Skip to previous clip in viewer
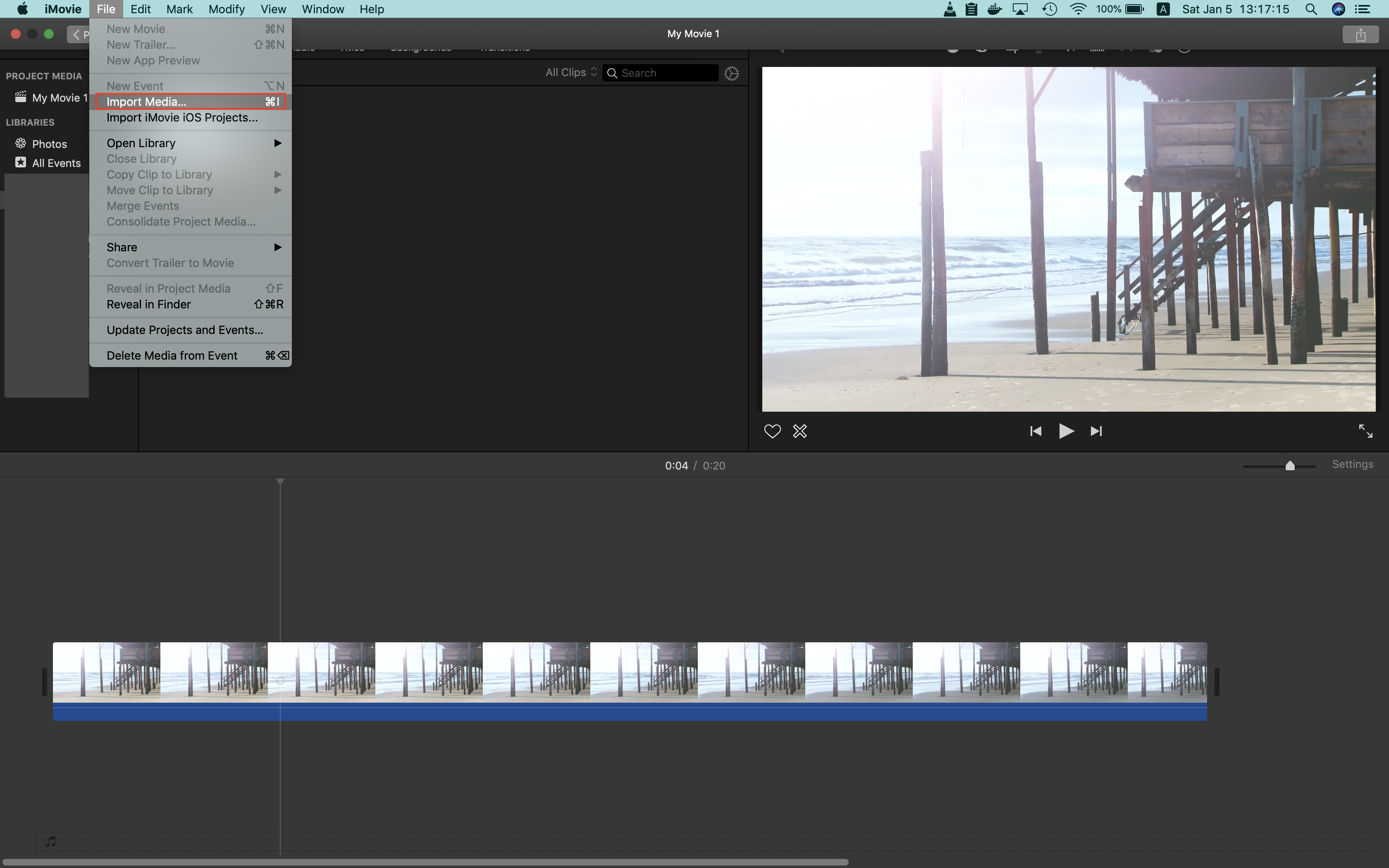The width and height of the screenshot is (1389, 868). tap(1036, 431)
